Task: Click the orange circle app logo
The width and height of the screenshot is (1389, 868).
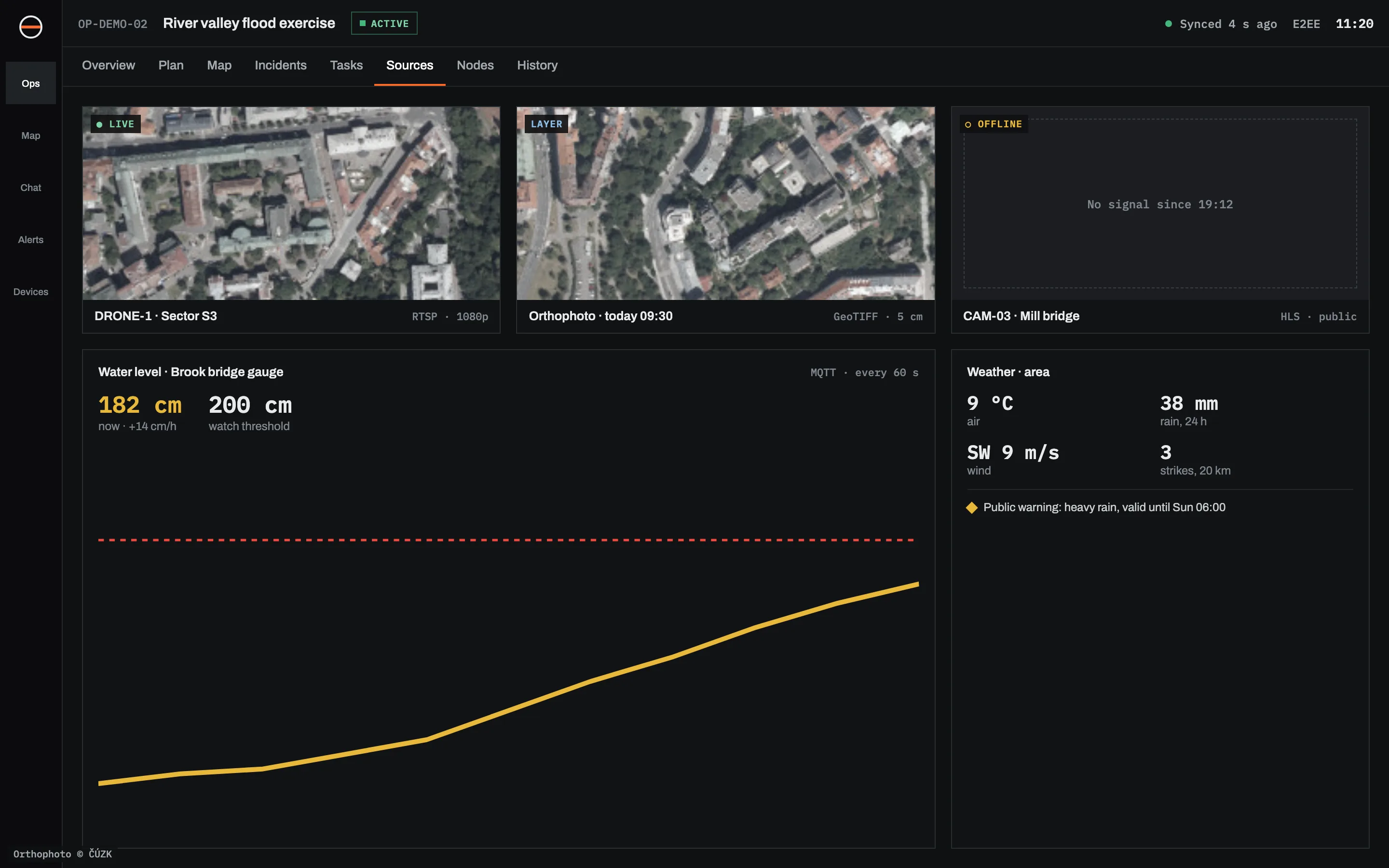Action: pyautogui.click(x=30, y=27)
